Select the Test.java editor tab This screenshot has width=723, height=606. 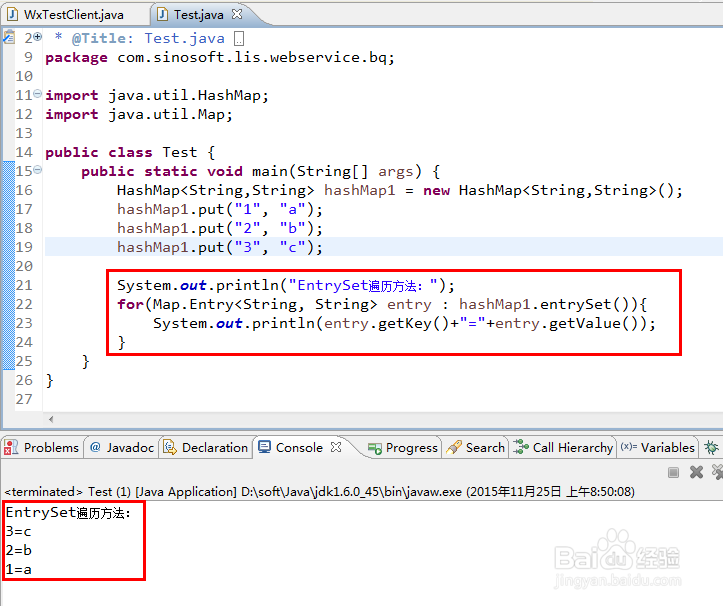click(x=198, y=15)
